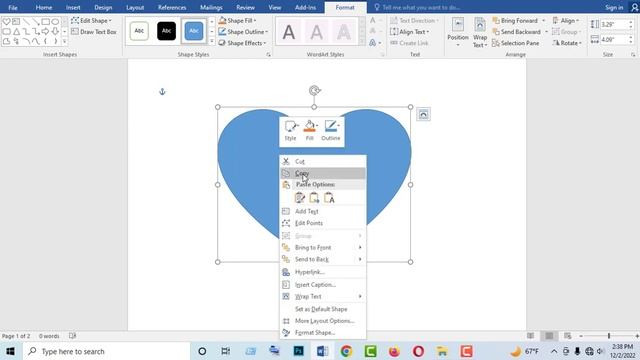
Task: Switch to the Insert ribbon tab
Action: (x=73, y=7)
